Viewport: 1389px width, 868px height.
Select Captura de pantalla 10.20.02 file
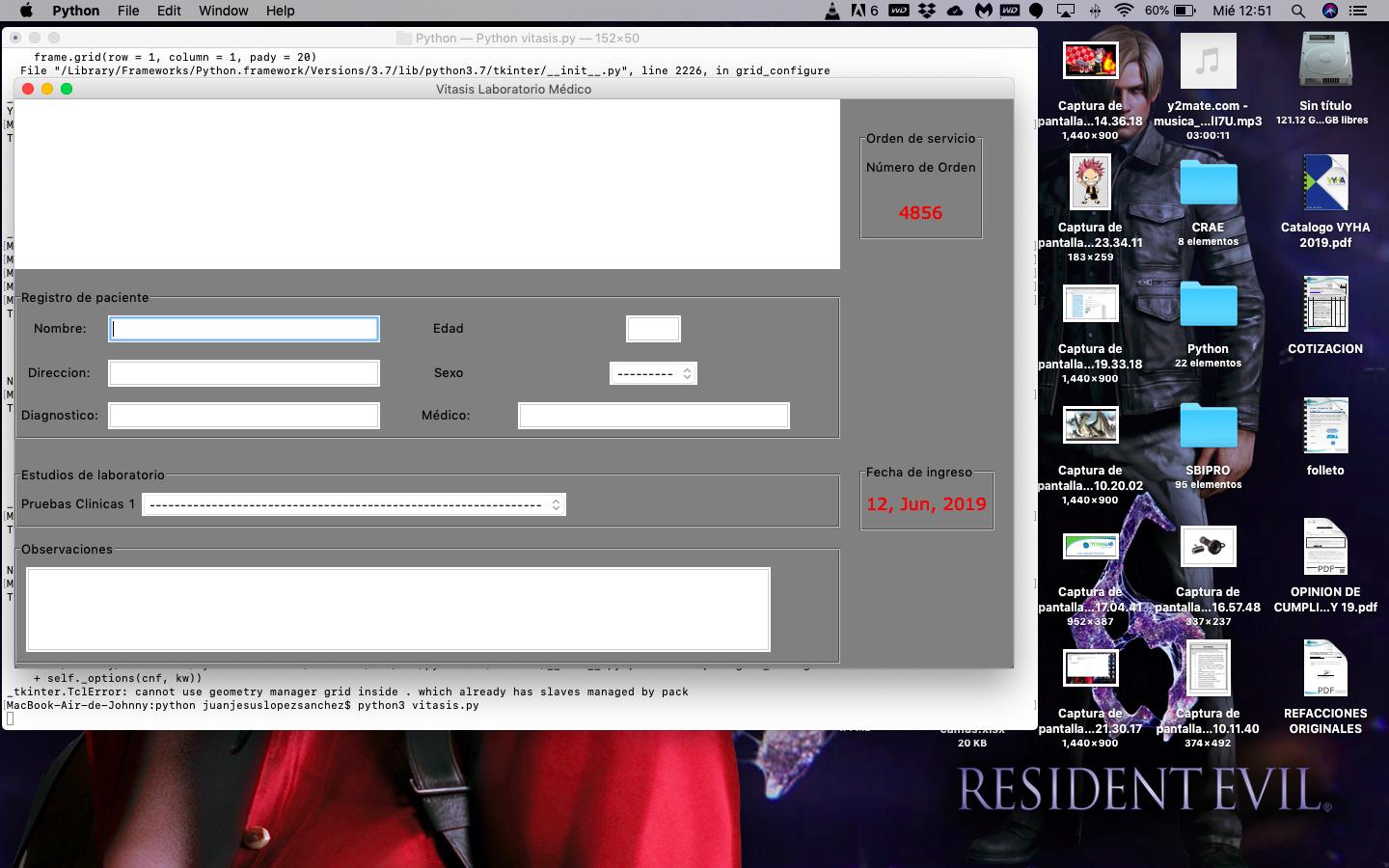pos(1090,425)
